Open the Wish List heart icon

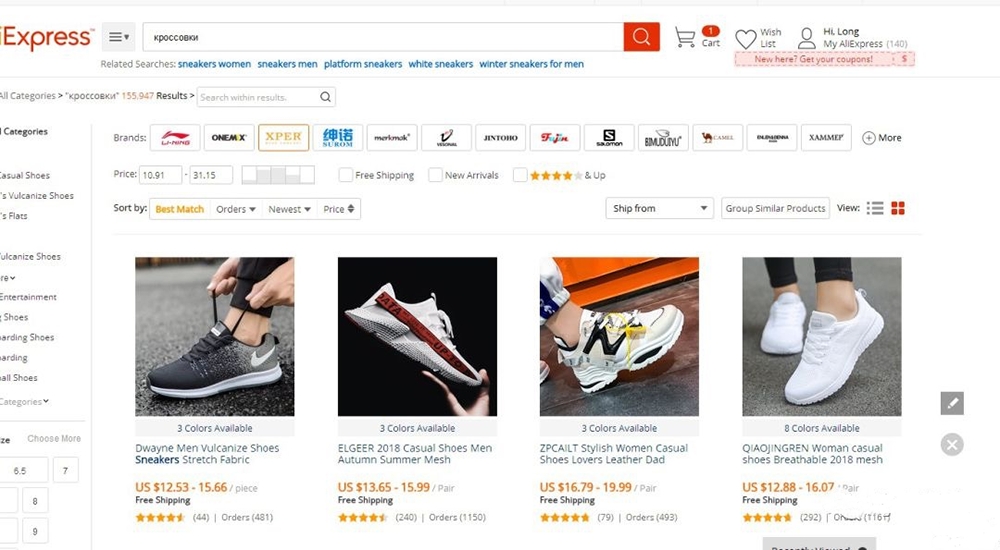[746, 39]
